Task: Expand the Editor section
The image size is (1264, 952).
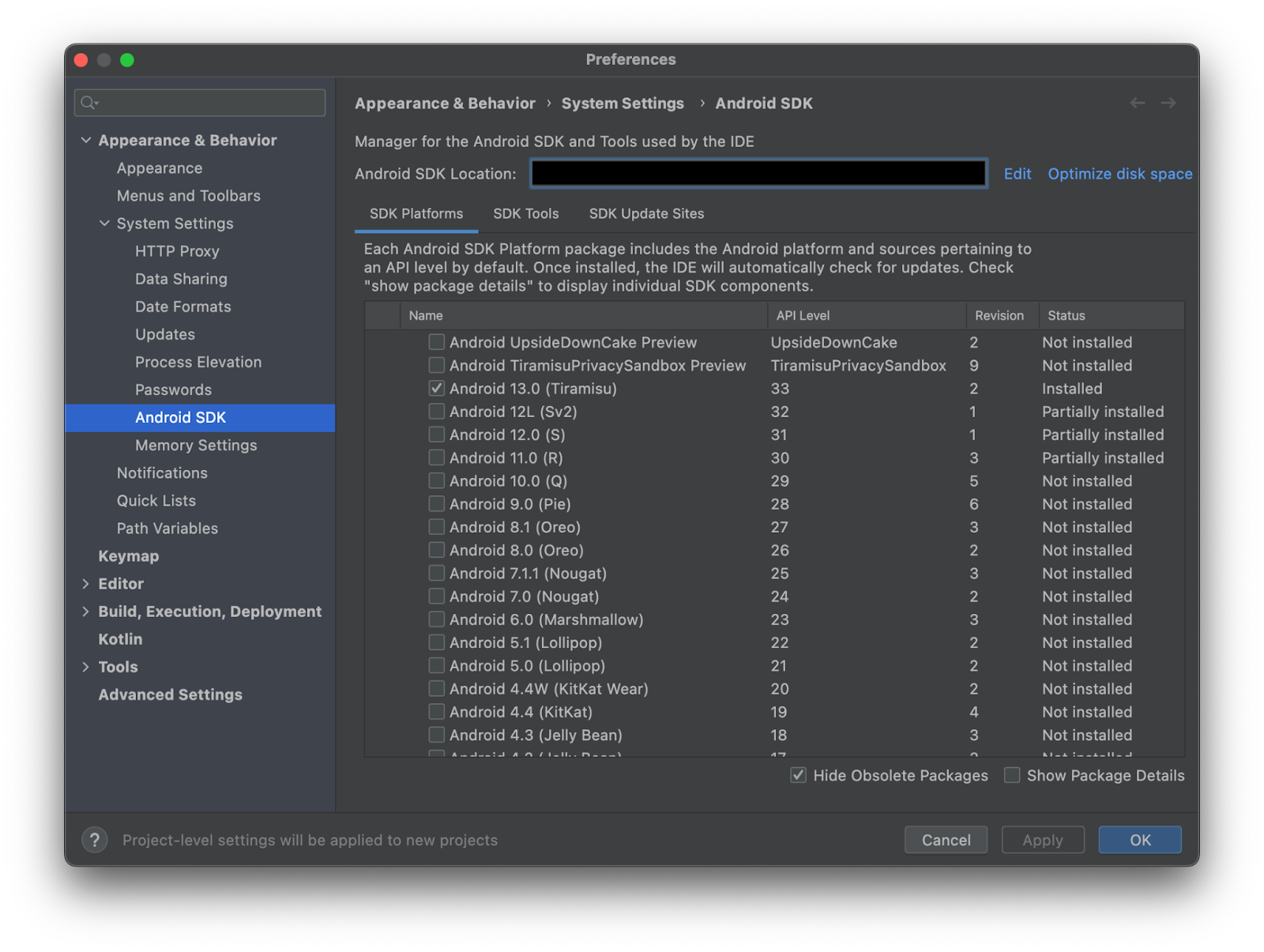Action: pyautogui.click(x=87, y=584)
